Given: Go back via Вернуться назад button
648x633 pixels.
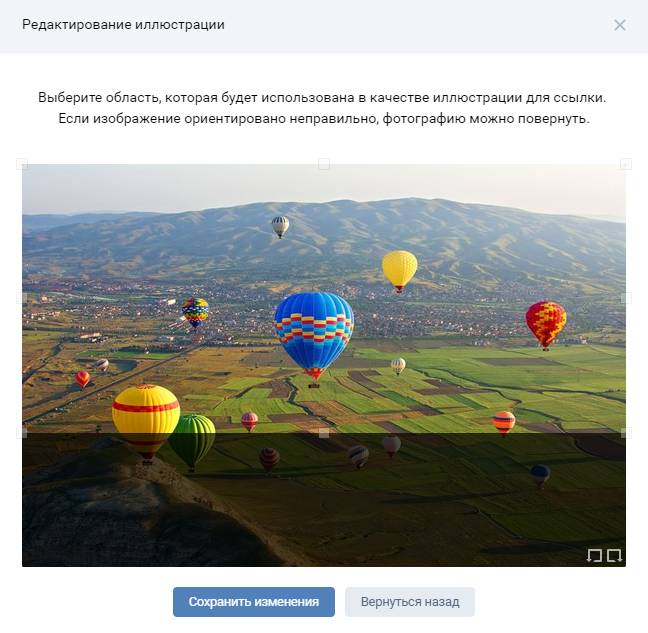Looking at the screenshot, I should (x=410, y=602).
